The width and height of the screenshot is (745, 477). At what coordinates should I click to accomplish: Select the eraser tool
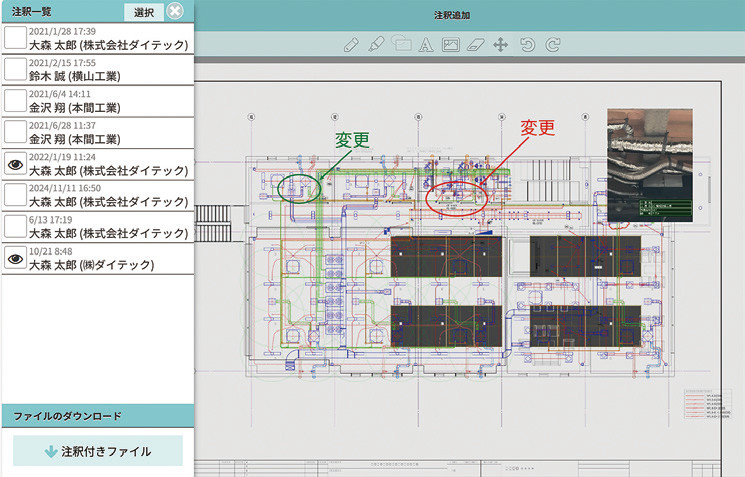coord(476,45)
